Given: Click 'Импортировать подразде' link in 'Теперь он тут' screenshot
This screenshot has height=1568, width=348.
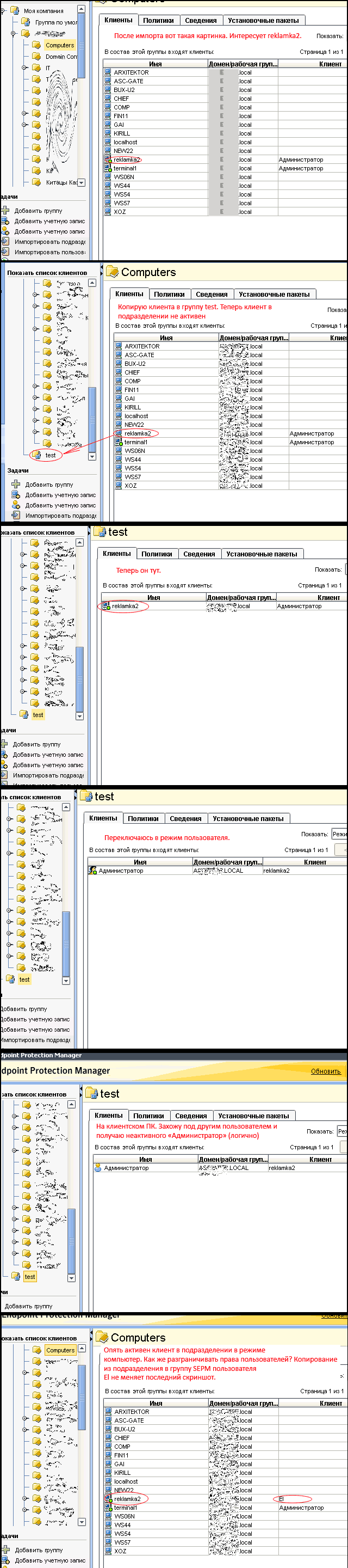Looking at the screenshot, I should (x=49, y=775).
